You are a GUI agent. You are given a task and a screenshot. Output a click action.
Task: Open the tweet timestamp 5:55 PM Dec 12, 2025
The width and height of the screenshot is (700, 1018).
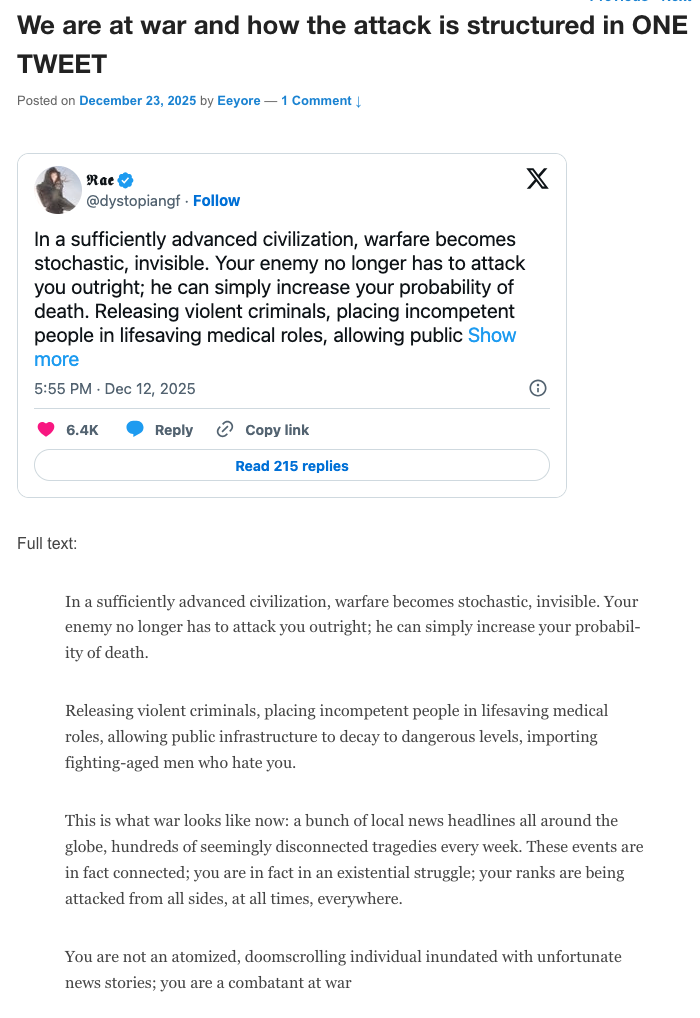tap(115, 388)
